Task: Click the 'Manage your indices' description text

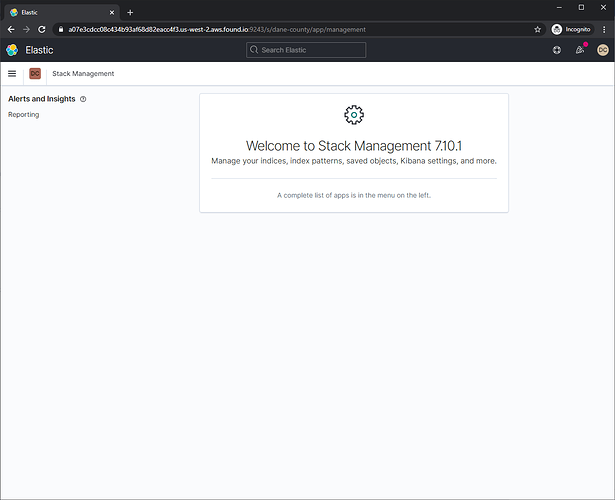Action: (x=354, y=161)
